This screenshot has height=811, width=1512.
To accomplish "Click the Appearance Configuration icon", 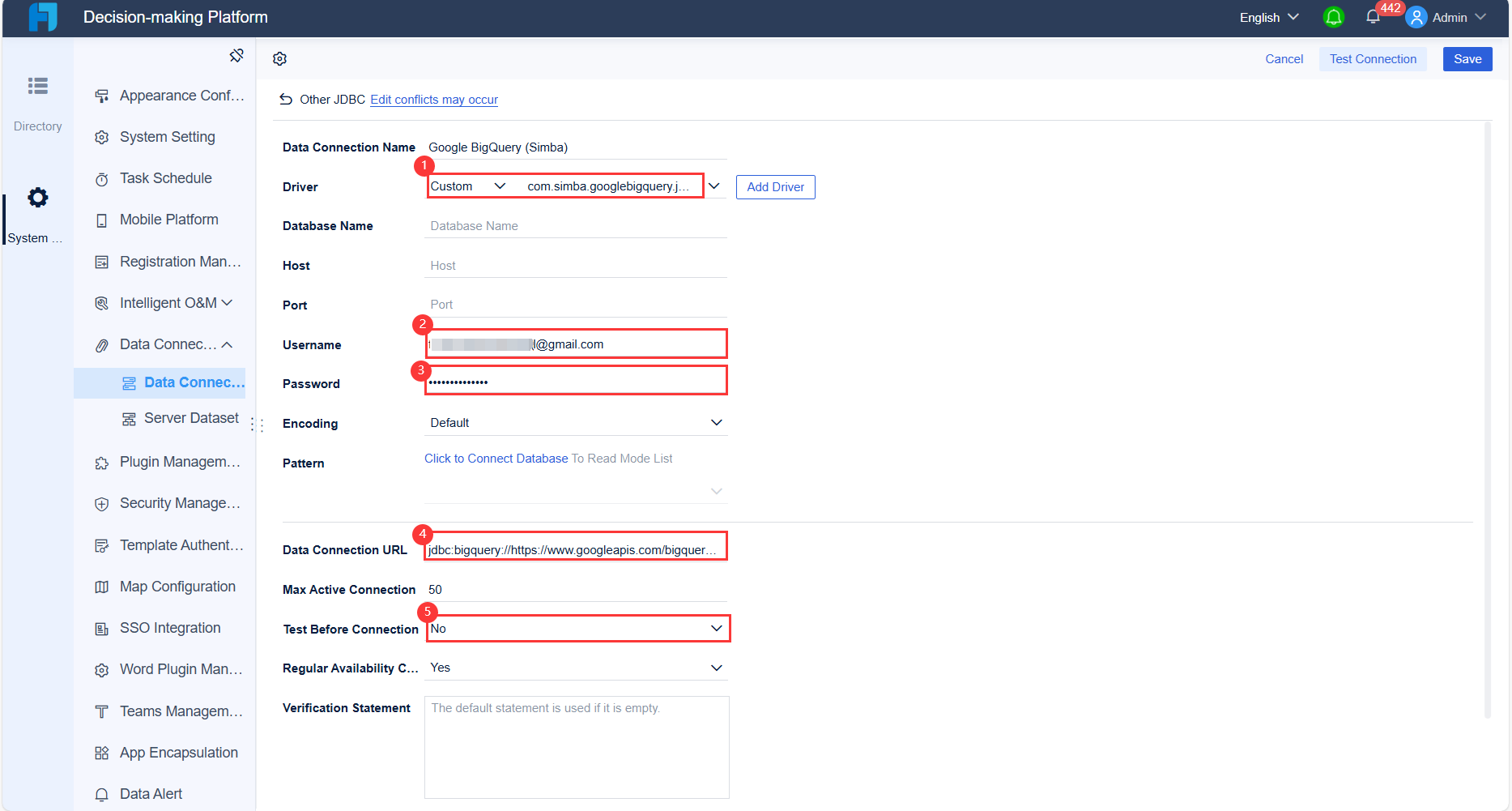I will coord(101,96).
